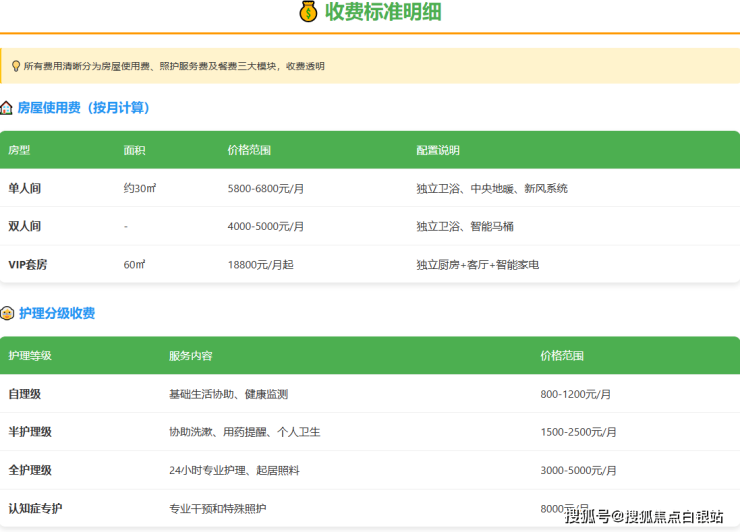Click the lightbulb icon in the yellow notice
This screenshot has width=740, height=532.
click(x=15, y=66)
